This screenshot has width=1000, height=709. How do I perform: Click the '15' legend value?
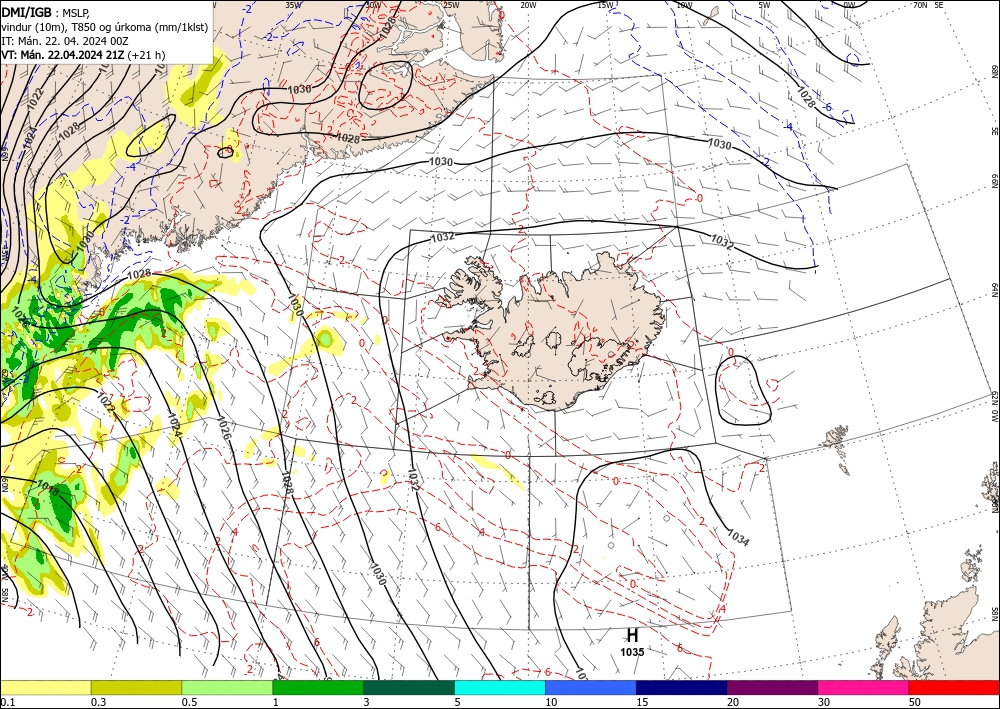click(x=642, y=702)
